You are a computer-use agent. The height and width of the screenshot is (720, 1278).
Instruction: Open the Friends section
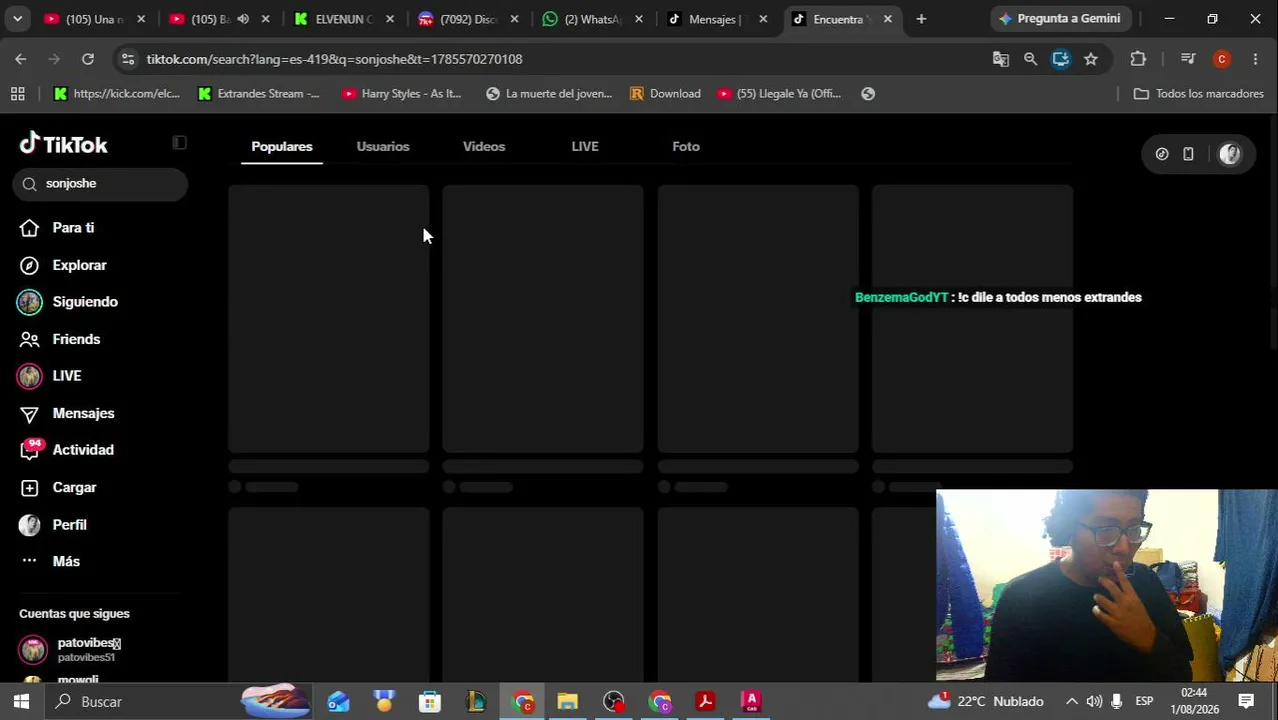(76, 339)
